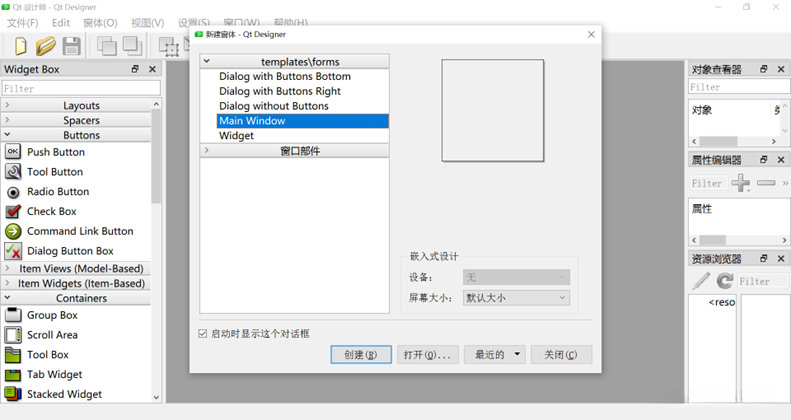Expand the Spacers category
Screen dimensions: 791x420
pos(7,120)
